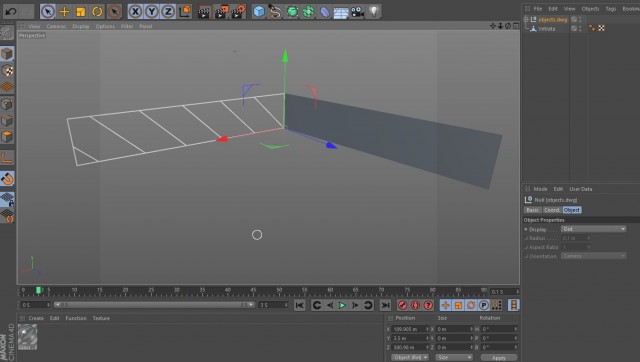Toggle the coordinate system cube icon
Image resolution: width=640 pixels, height=362 pixels.
[x=185, y=11]
